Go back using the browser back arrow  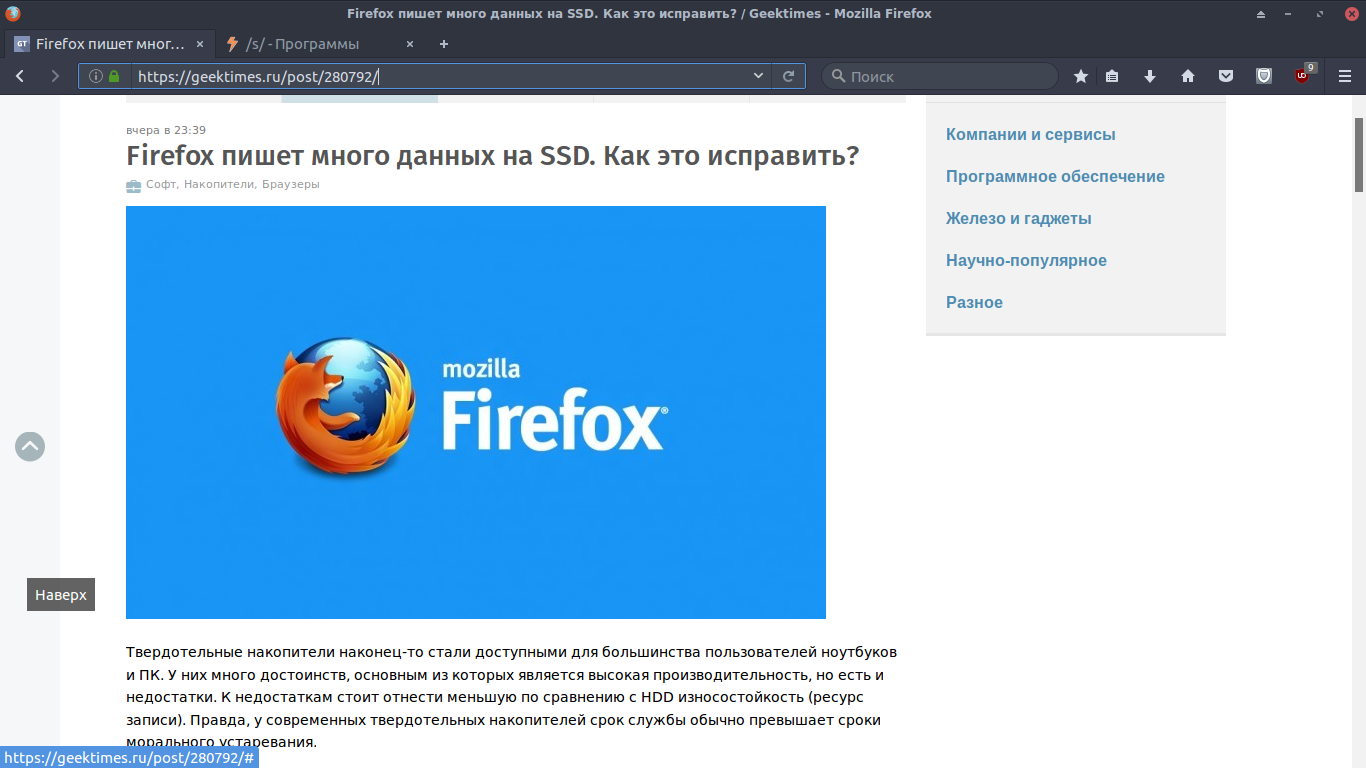(20, 76)
